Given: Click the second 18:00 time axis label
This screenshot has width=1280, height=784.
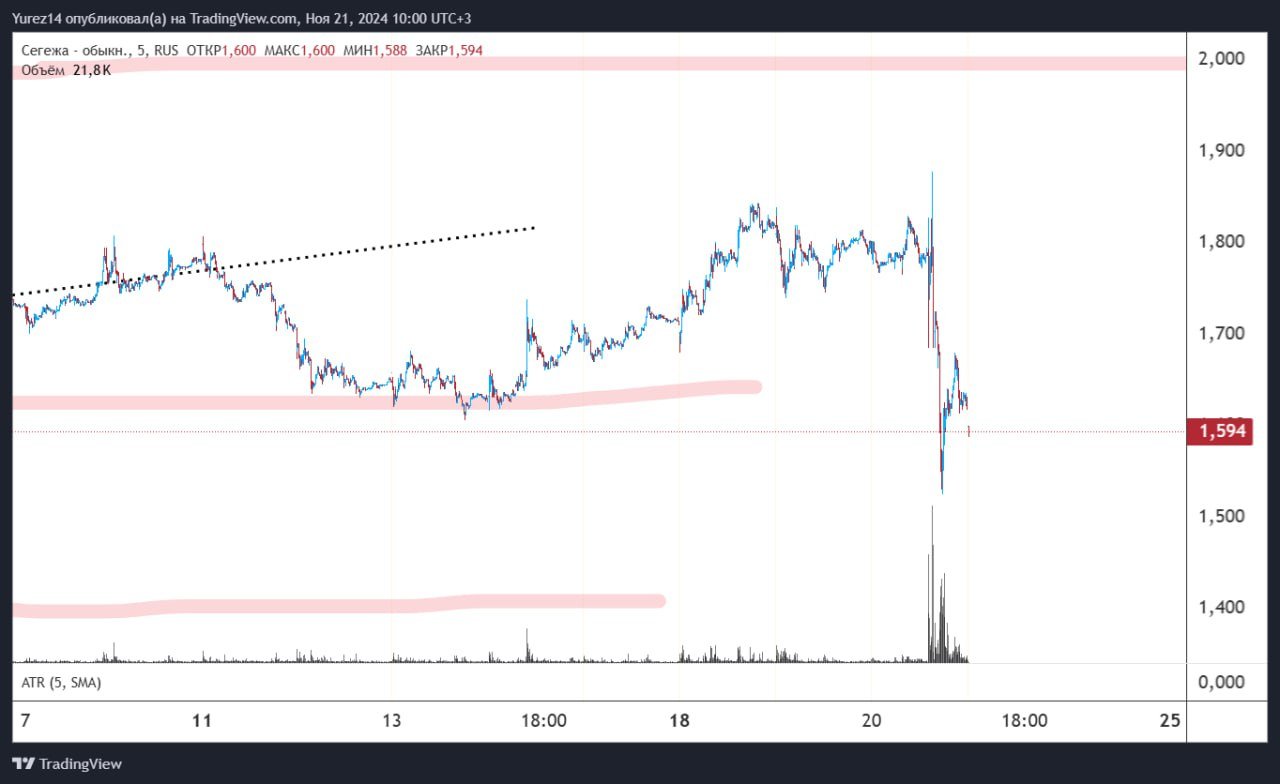Looking at the screenshot, I should [x=1024, y=720].
